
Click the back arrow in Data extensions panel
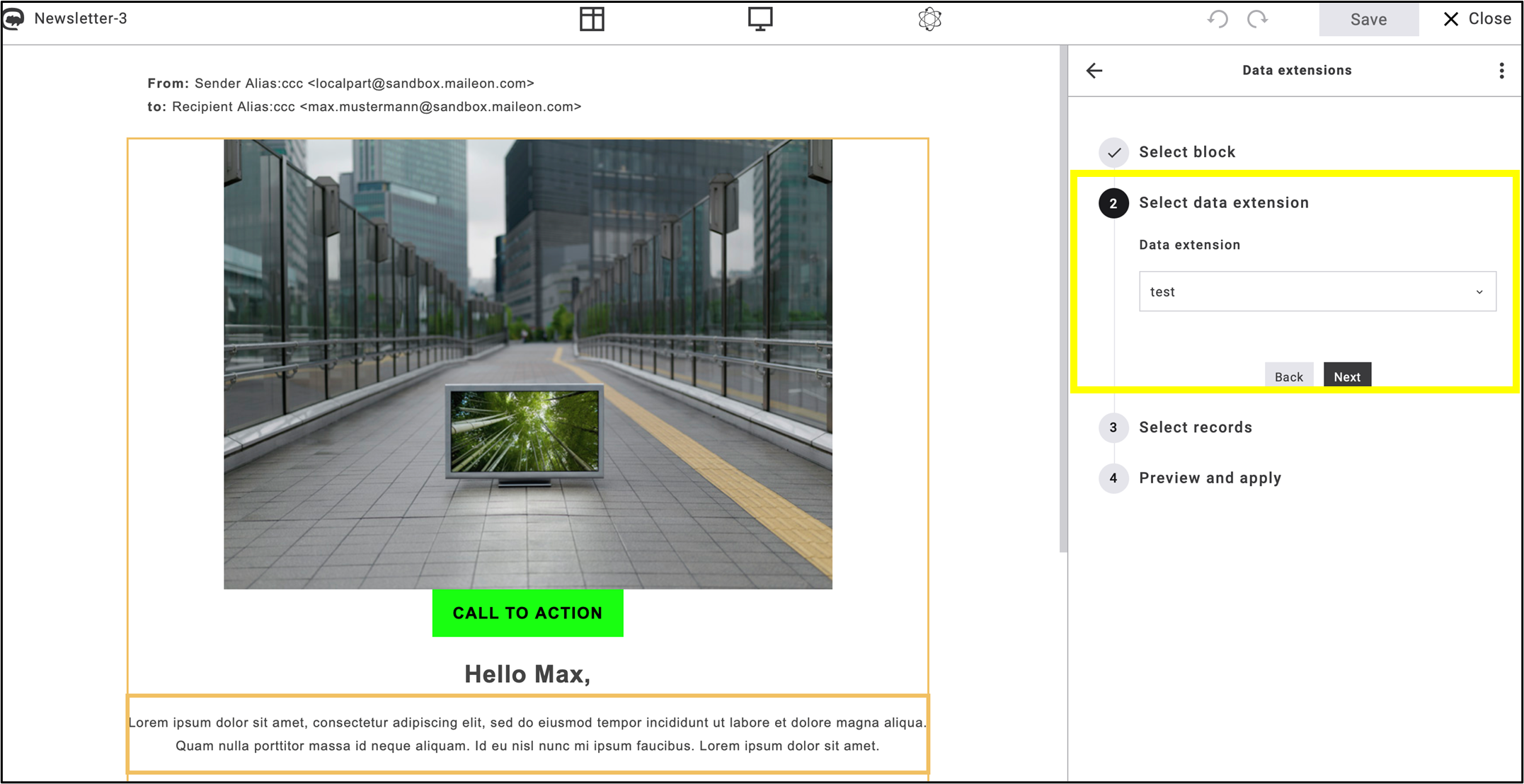click(x=1094, y=70)
